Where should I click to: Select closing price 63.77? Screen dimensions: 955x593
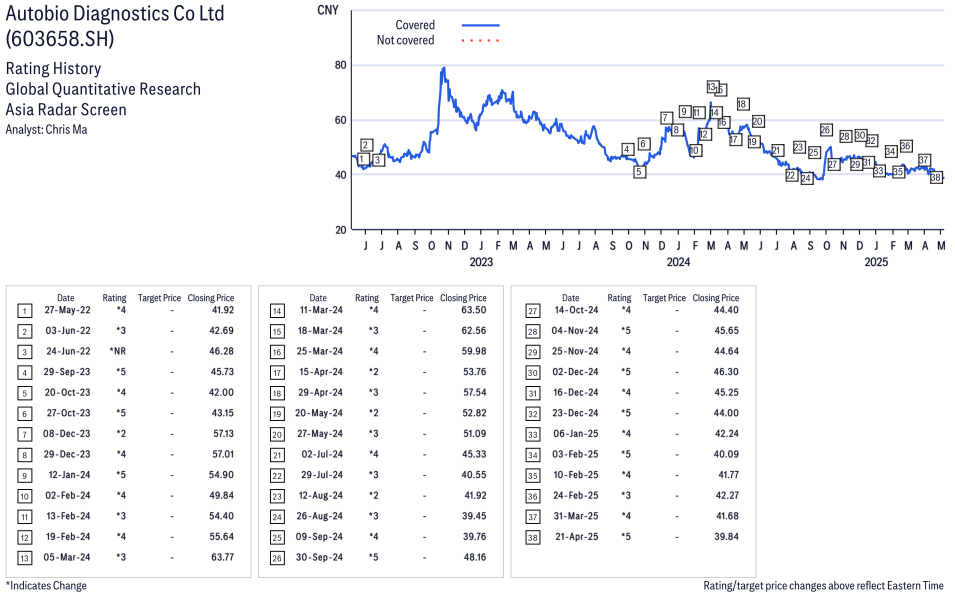(222, 558)
